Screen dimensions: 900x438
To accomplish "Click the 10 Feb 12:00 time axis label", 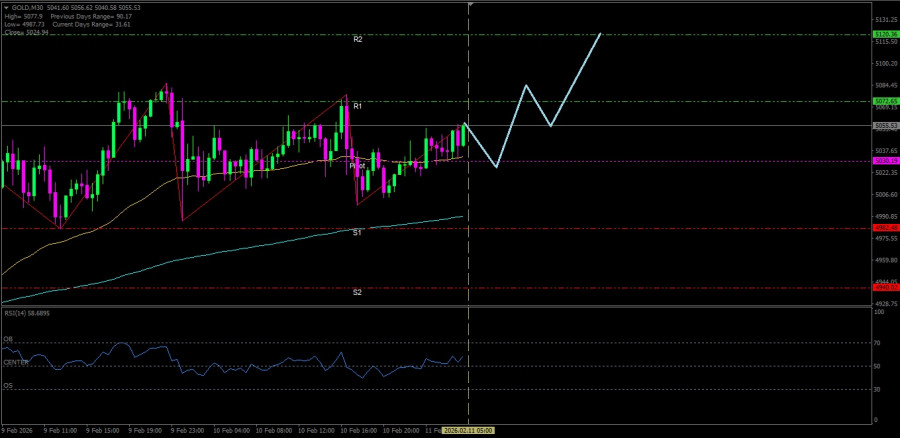I will 315,431.
